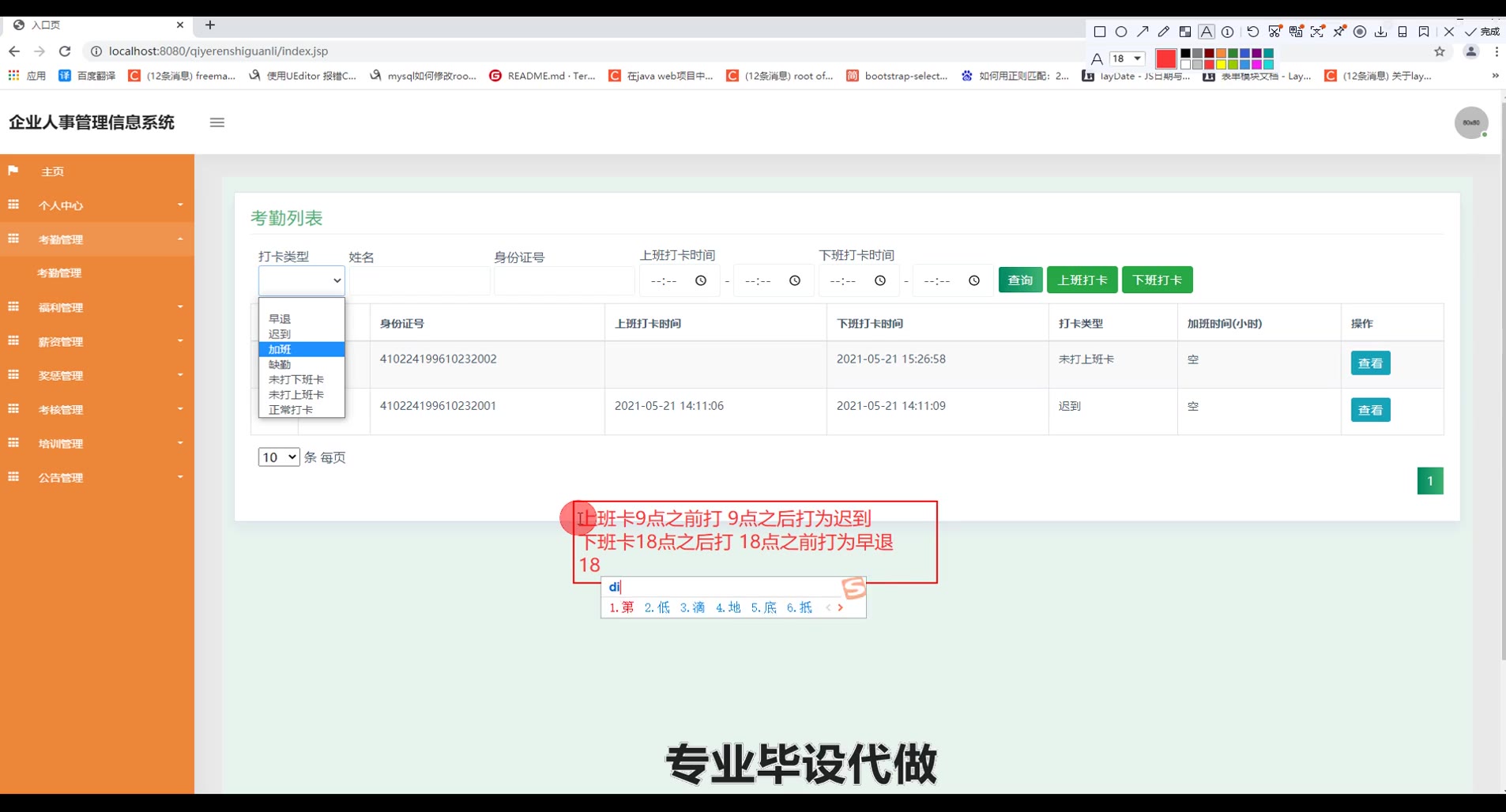The image size is (1506, 812).
Task: Select the mosaic blur tool
Action: [1185, 32]
